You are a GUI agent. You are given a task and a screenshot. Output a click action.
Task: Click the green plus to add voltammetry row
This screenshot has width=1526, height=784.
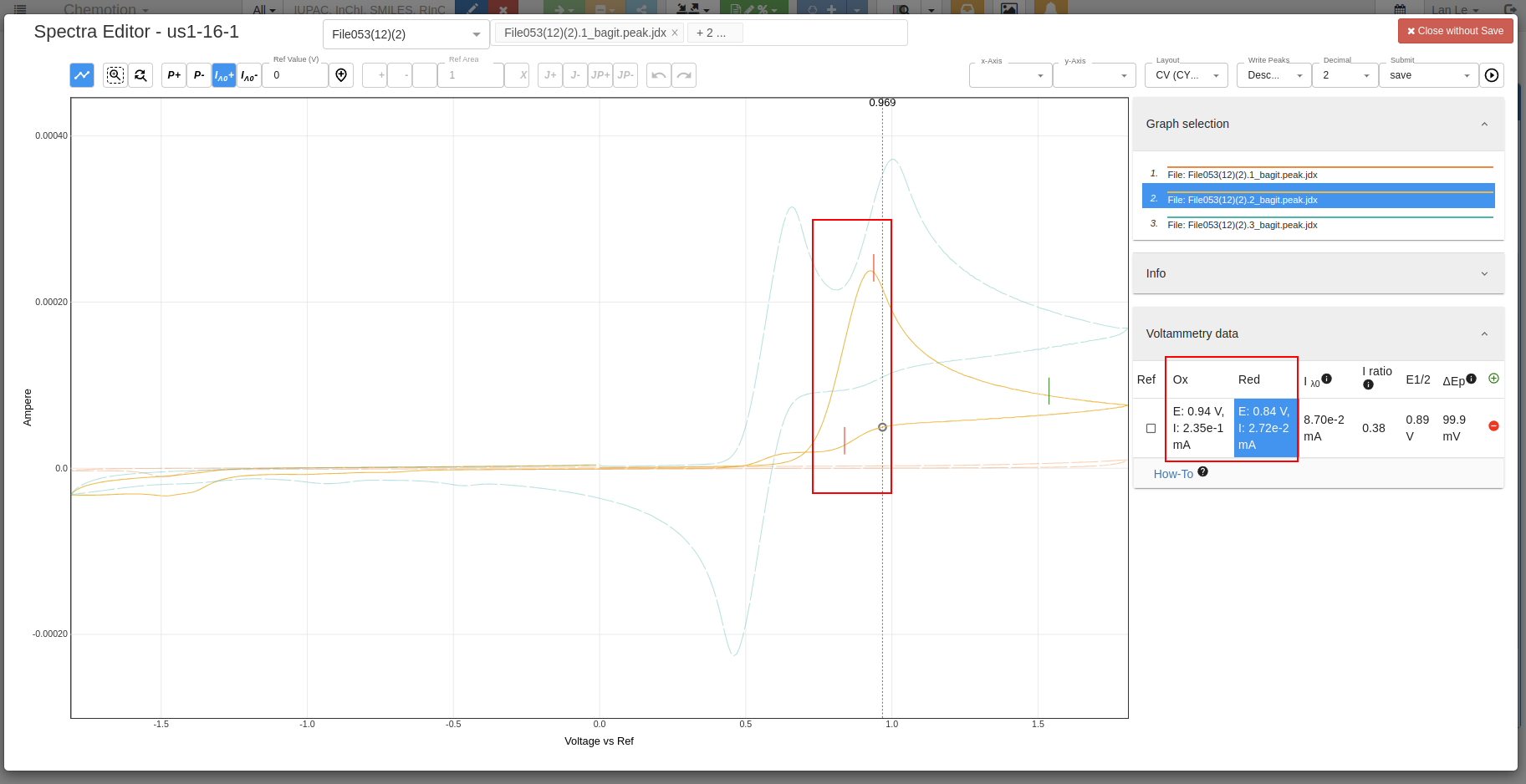[1494, 379]
